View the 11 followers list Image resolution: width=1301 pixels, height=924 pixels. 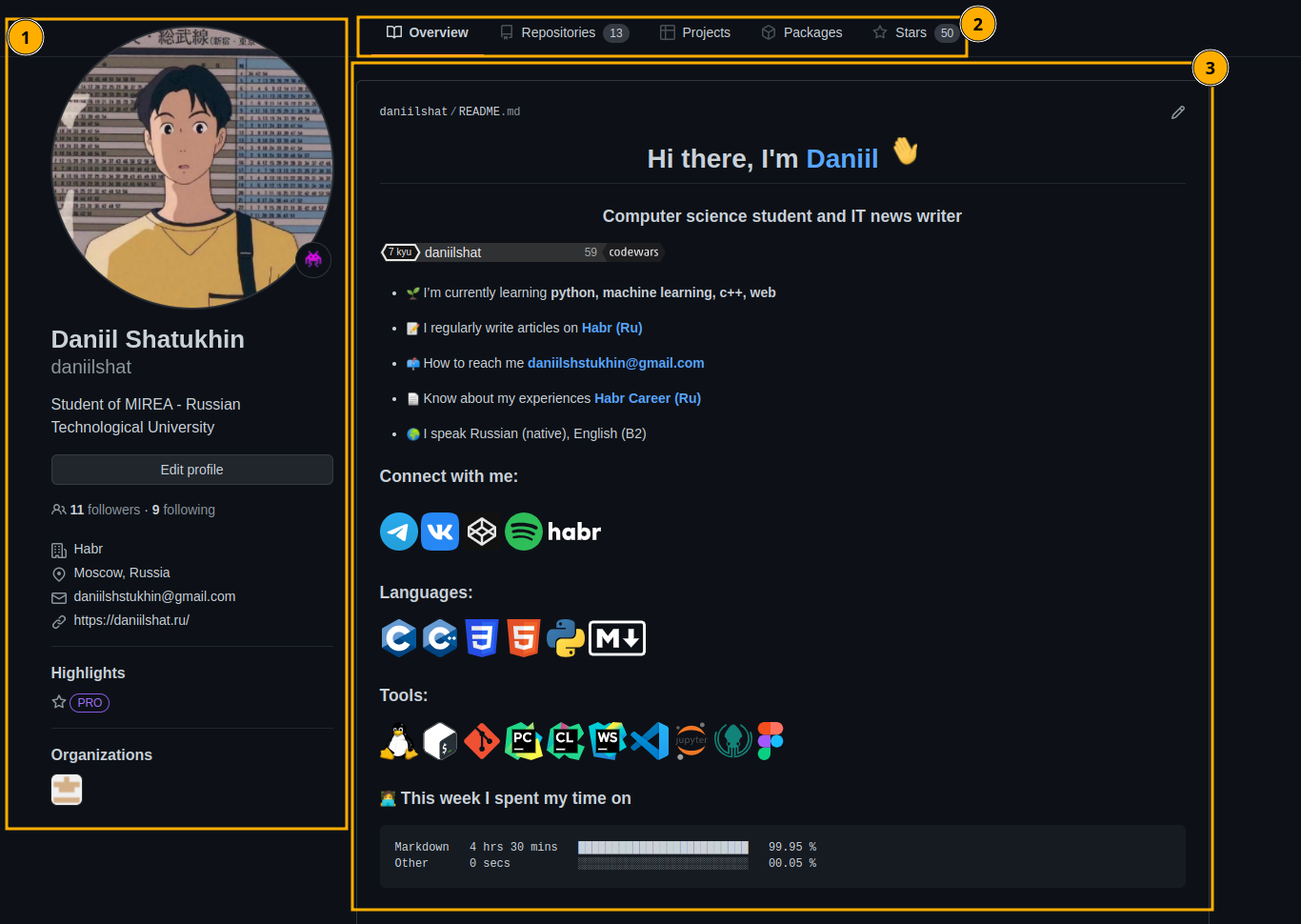pos(105,510)
